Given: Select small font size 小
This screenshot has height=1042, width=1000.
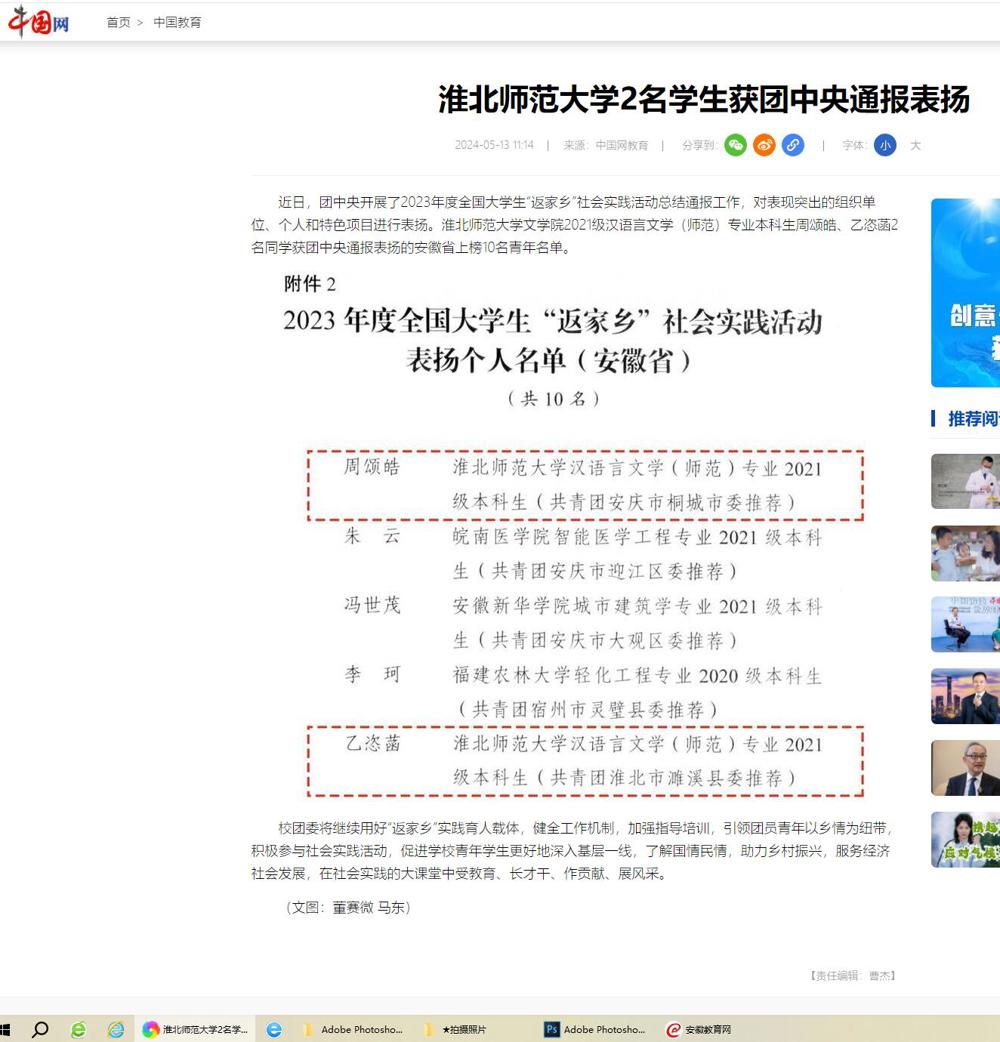Looking at the screenshot, I should 885,145.
